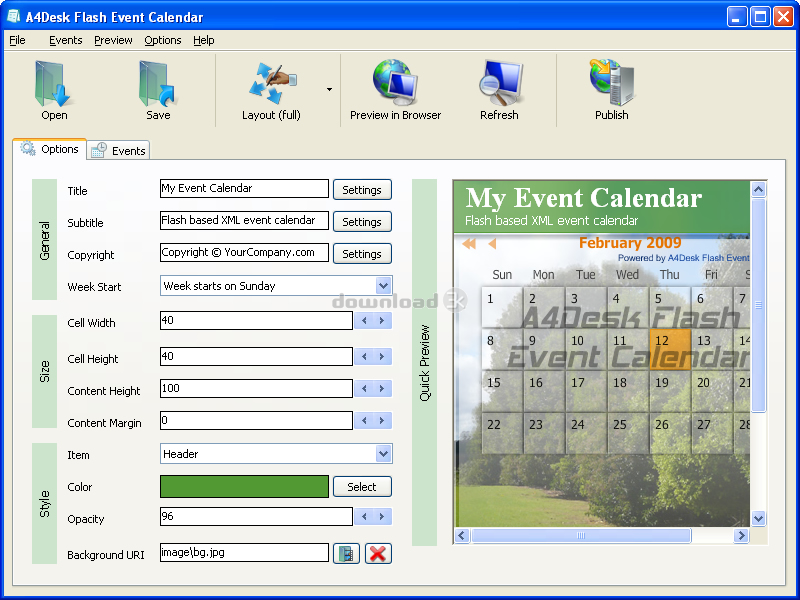Select day 25 in calendar preview
The width and height of the screenshot is (800, 600).
tap(628, 433)
